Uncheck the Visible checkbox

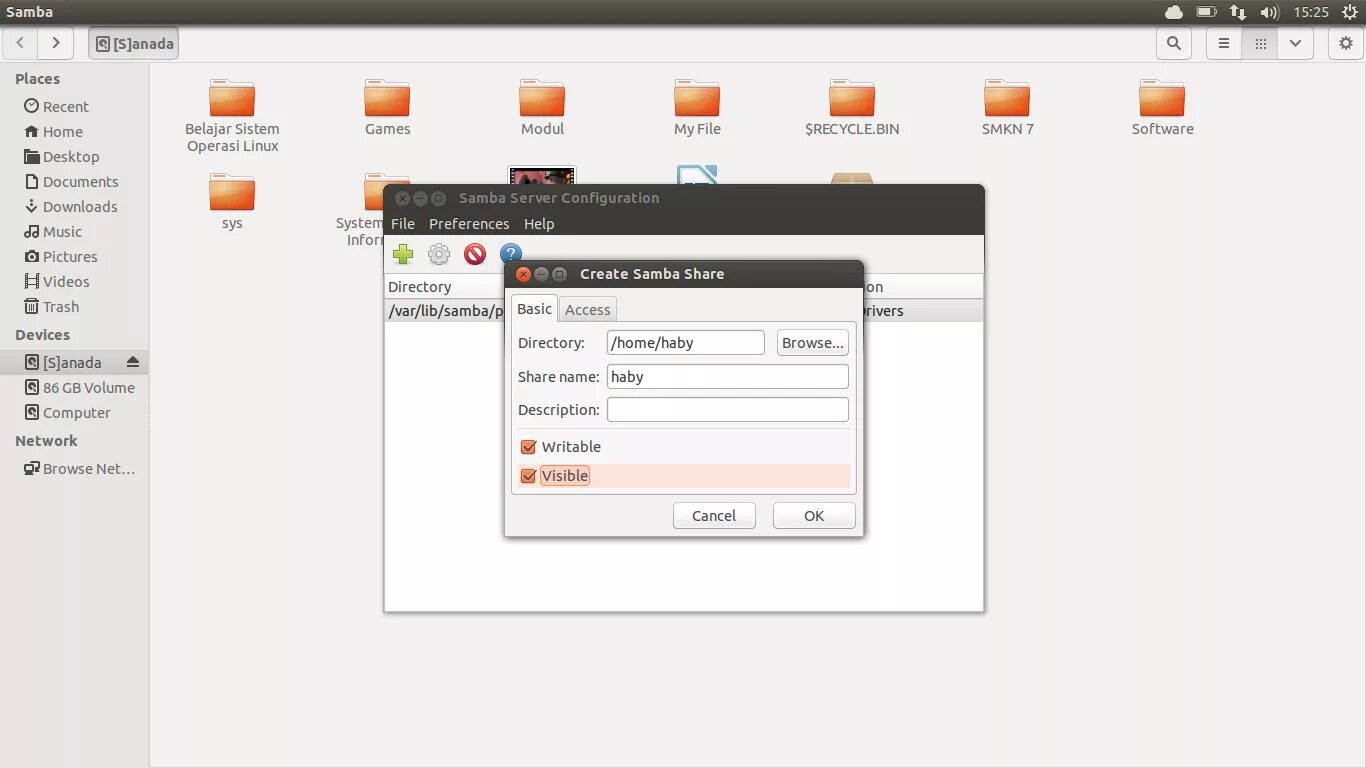[529, 476]
